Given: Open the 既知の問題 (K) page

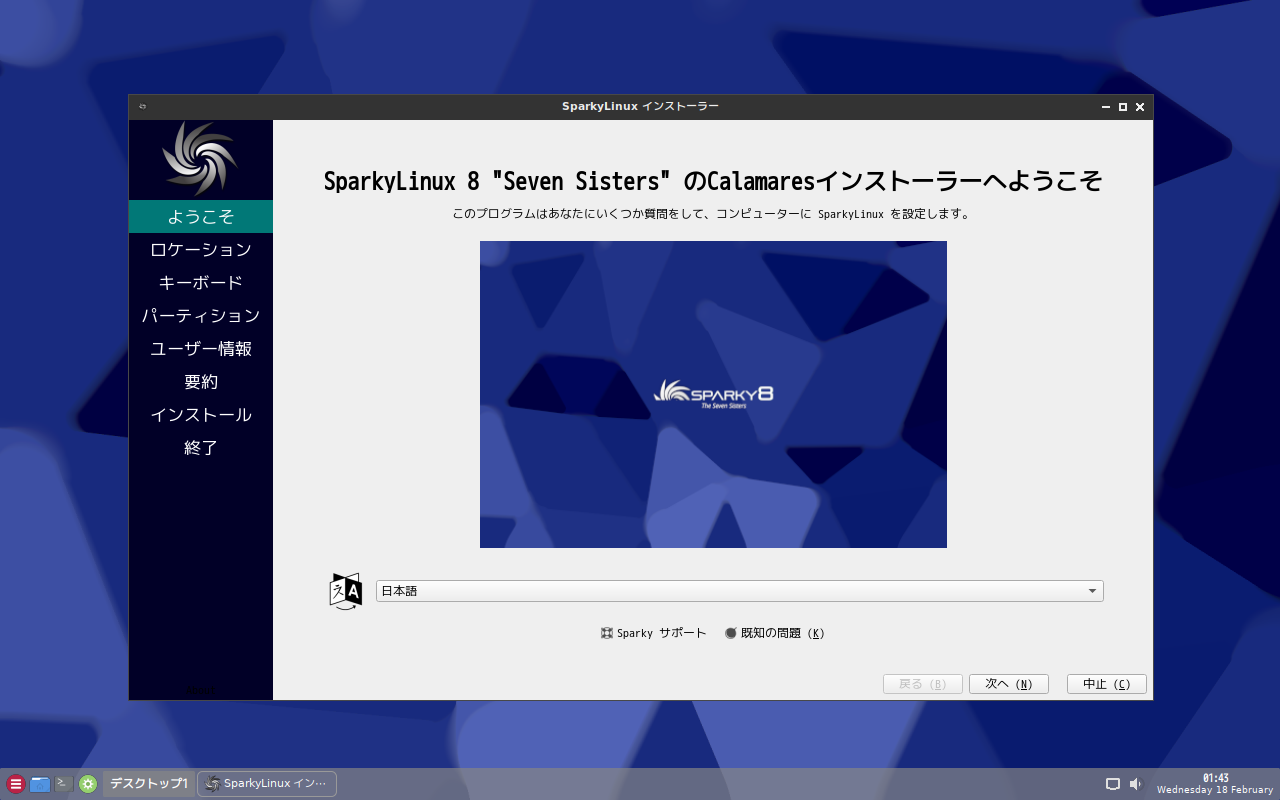Looking at the screenshot, I should 775,633.
